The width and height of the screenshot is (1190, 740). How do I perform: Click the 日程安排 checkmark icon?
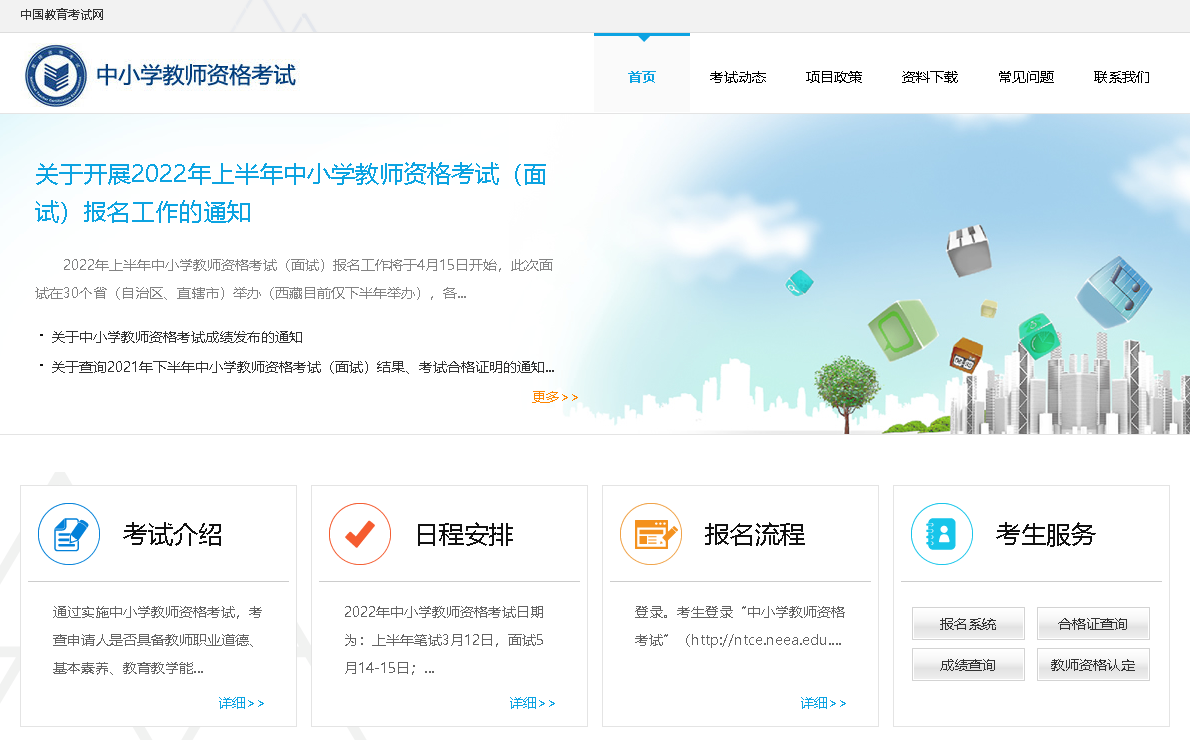tap(360, 534)
